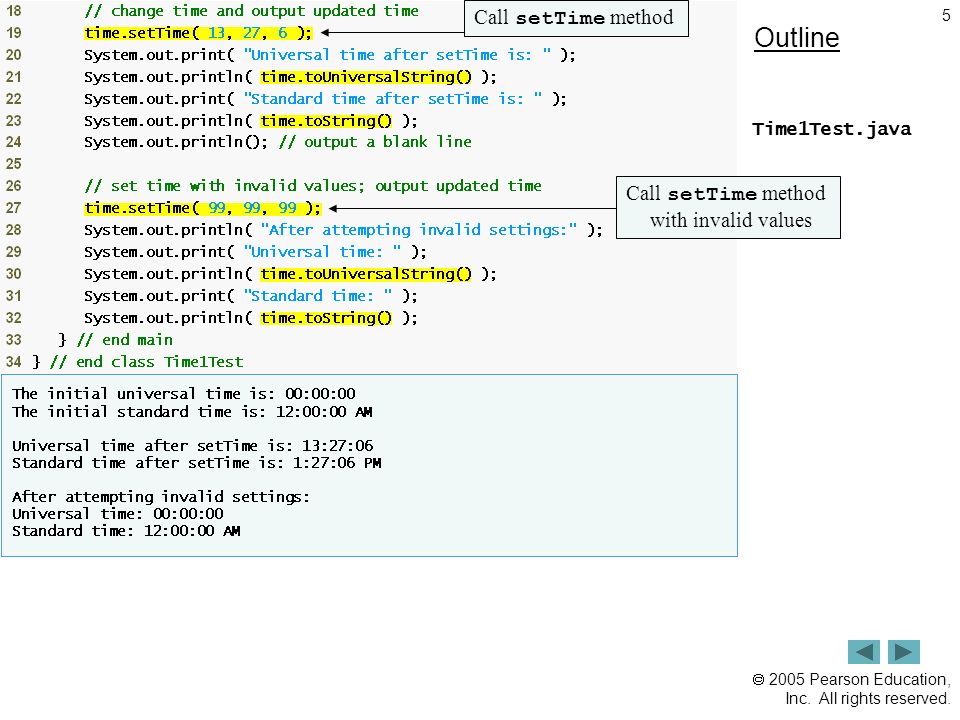Click output "Standard time after setTime is: 1:27:06 PM"
Screen dimensions: 960x720
click(x=197, y=463)
